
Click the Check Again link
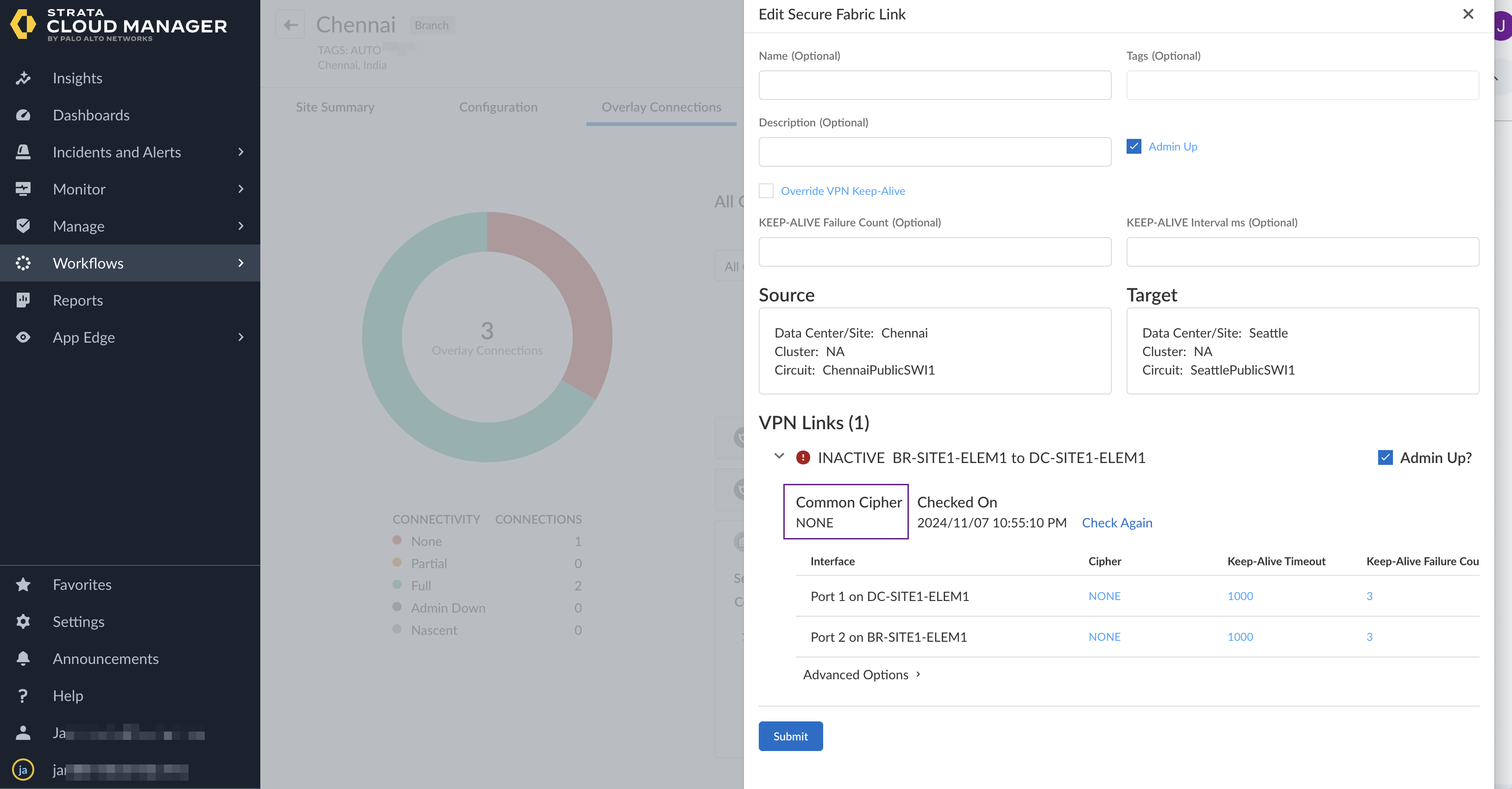pyautogui.click(x=1116, y=523)
